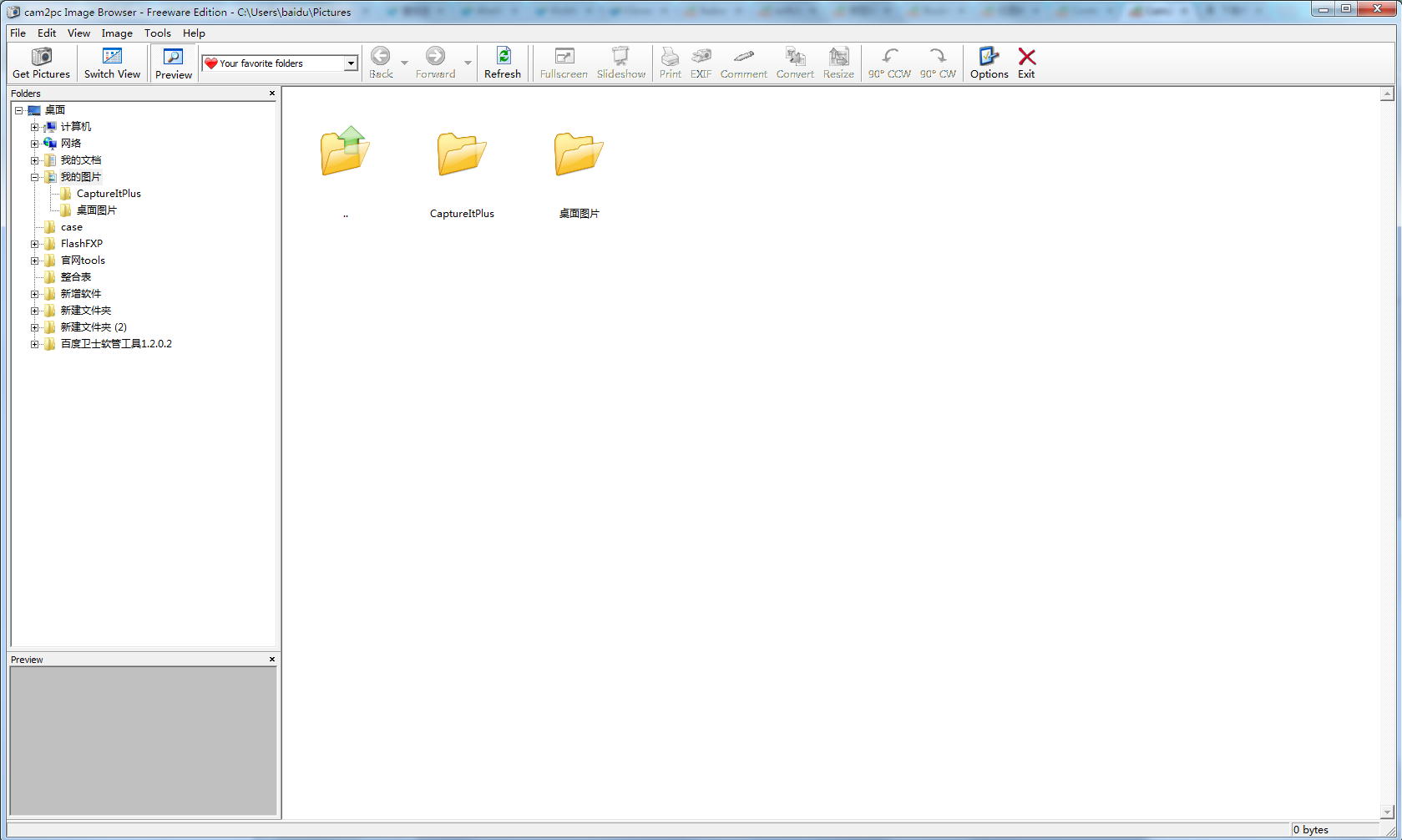
Task: Expand the 新建文件夹 (2) tree node
Action: [34, 327]
